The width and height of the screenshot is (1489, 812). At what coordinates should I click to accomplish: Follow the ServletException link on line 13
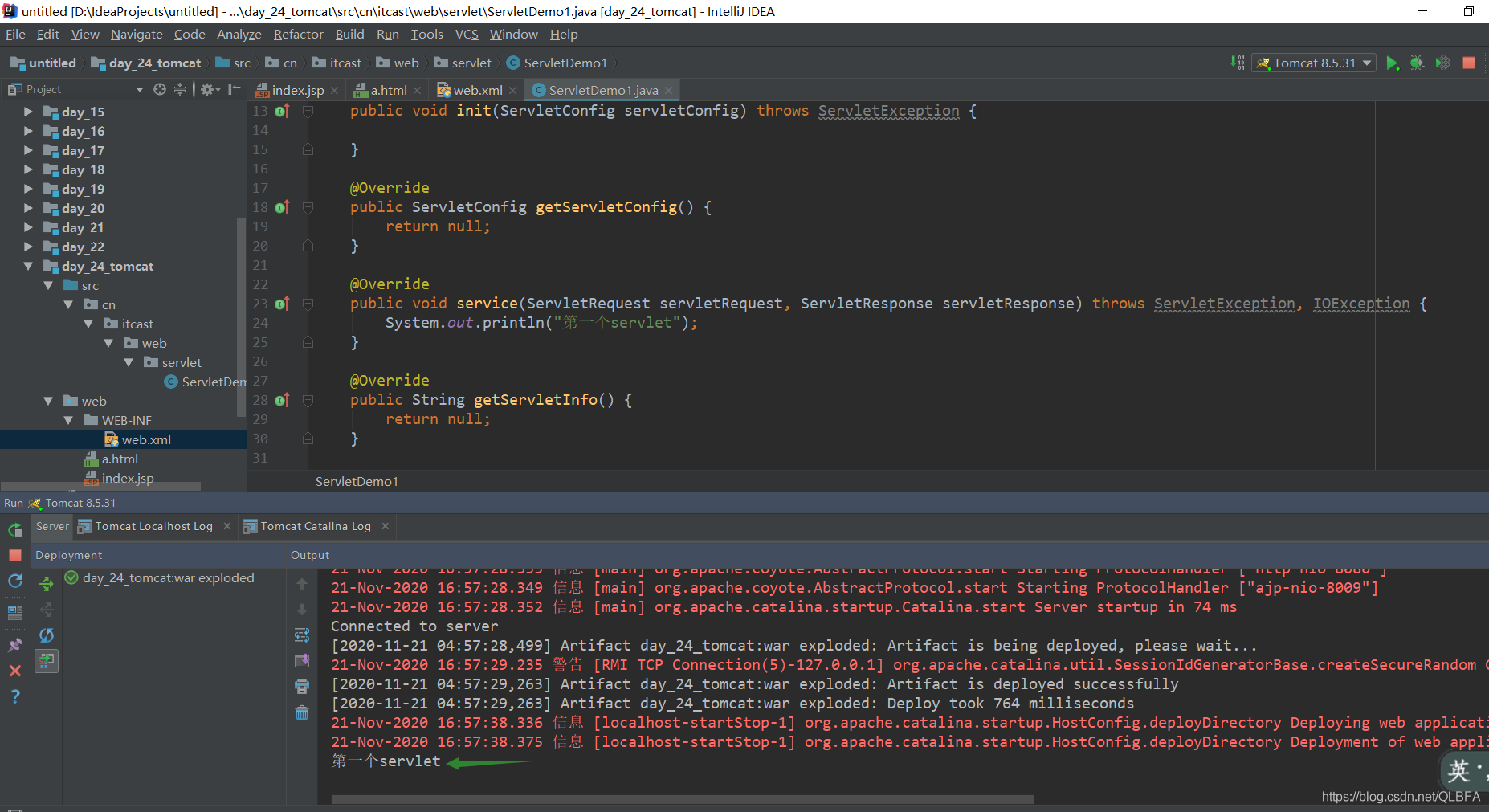pyautogui.click(x=888, y=111)
